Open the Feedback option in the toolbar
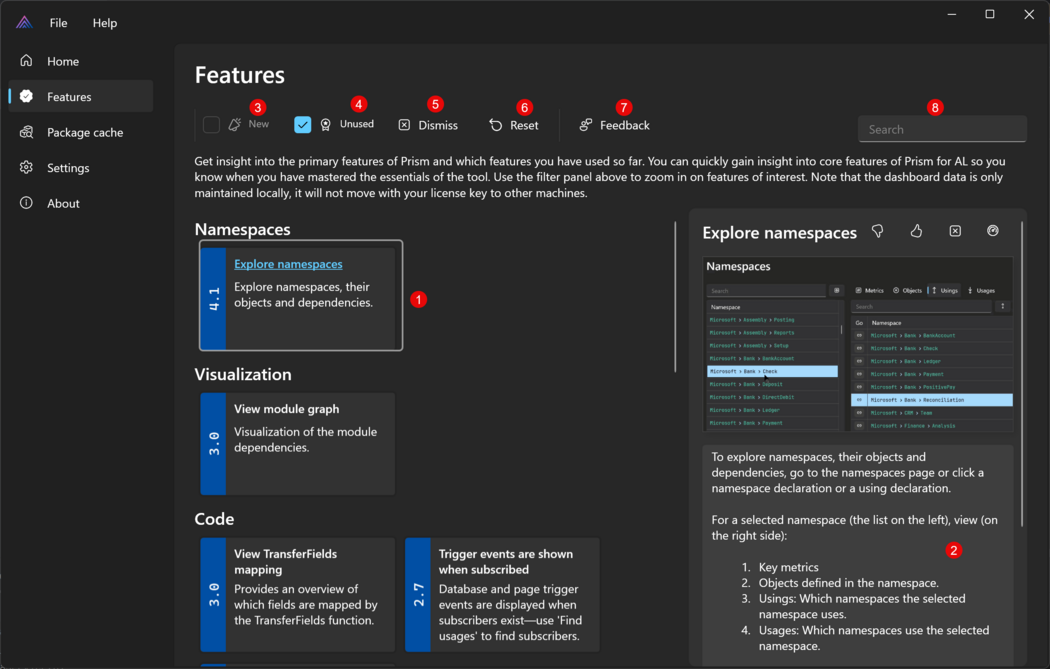This screenshot has width=1050, height=669. [614, 126]
